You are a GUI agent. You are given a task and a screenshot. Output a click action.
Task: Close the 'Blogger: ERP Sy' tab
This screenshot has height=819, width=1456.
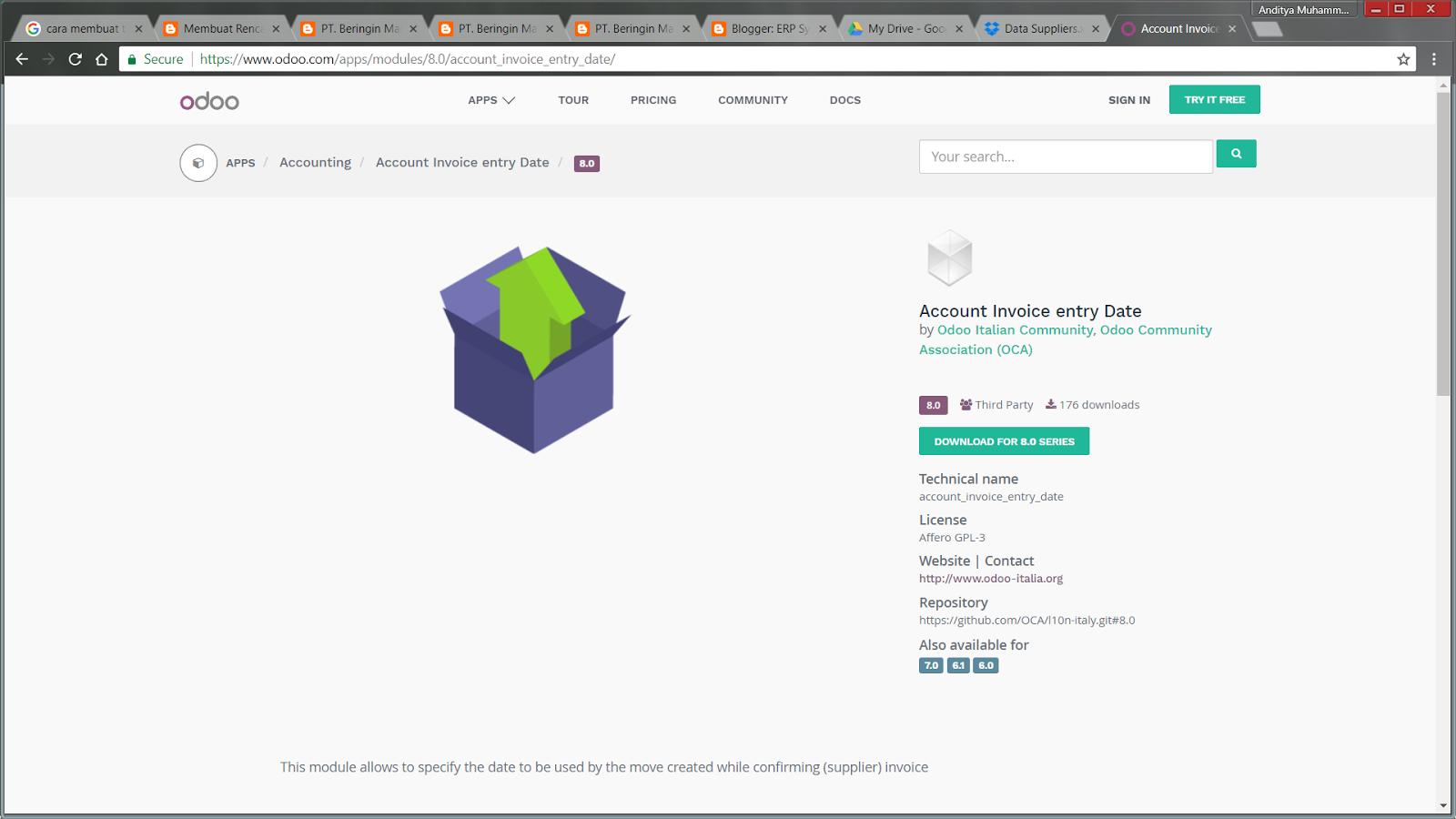(x=823, y=29)
